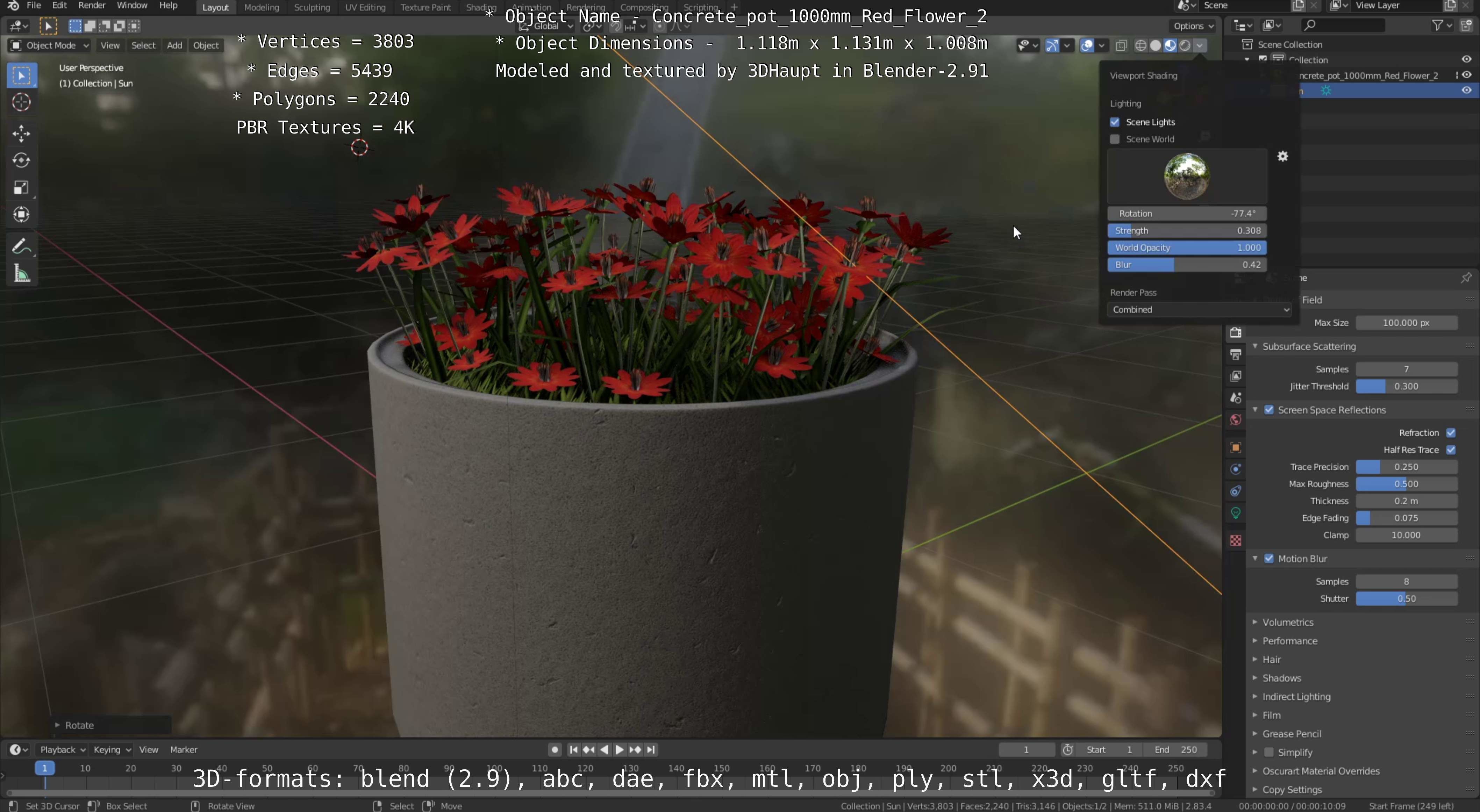Open Object Constraints properties tab icon
The width and height of the screenshot is (1480, 812).
coord(1236,491)
